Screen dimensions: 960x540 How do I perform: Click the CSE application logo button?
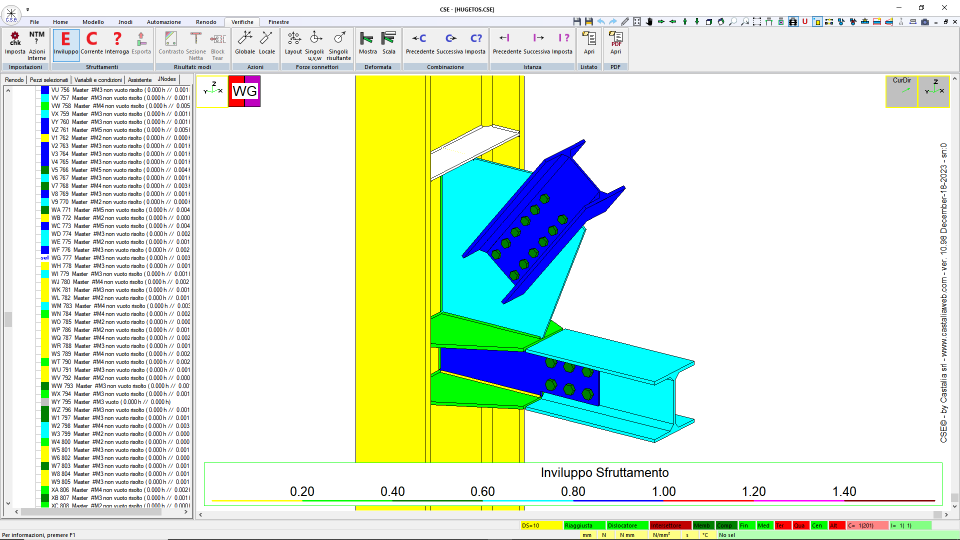pos(11,13)
